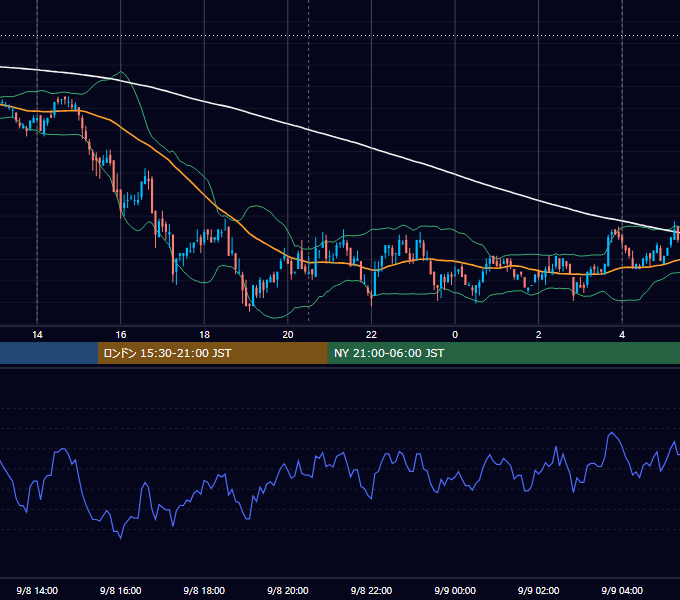Image resolution: width=680 pixels, height=600 pixels.
Task: Click the 9/9 02:00 date label
Action: coord(539,590)
